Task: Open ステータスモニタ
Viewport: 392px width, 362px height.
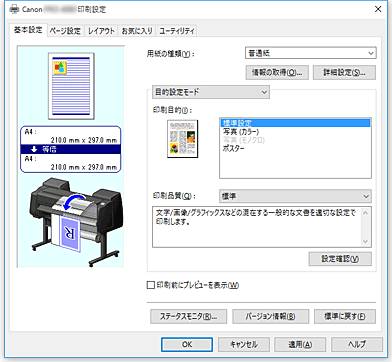Action: pos(188,316)
